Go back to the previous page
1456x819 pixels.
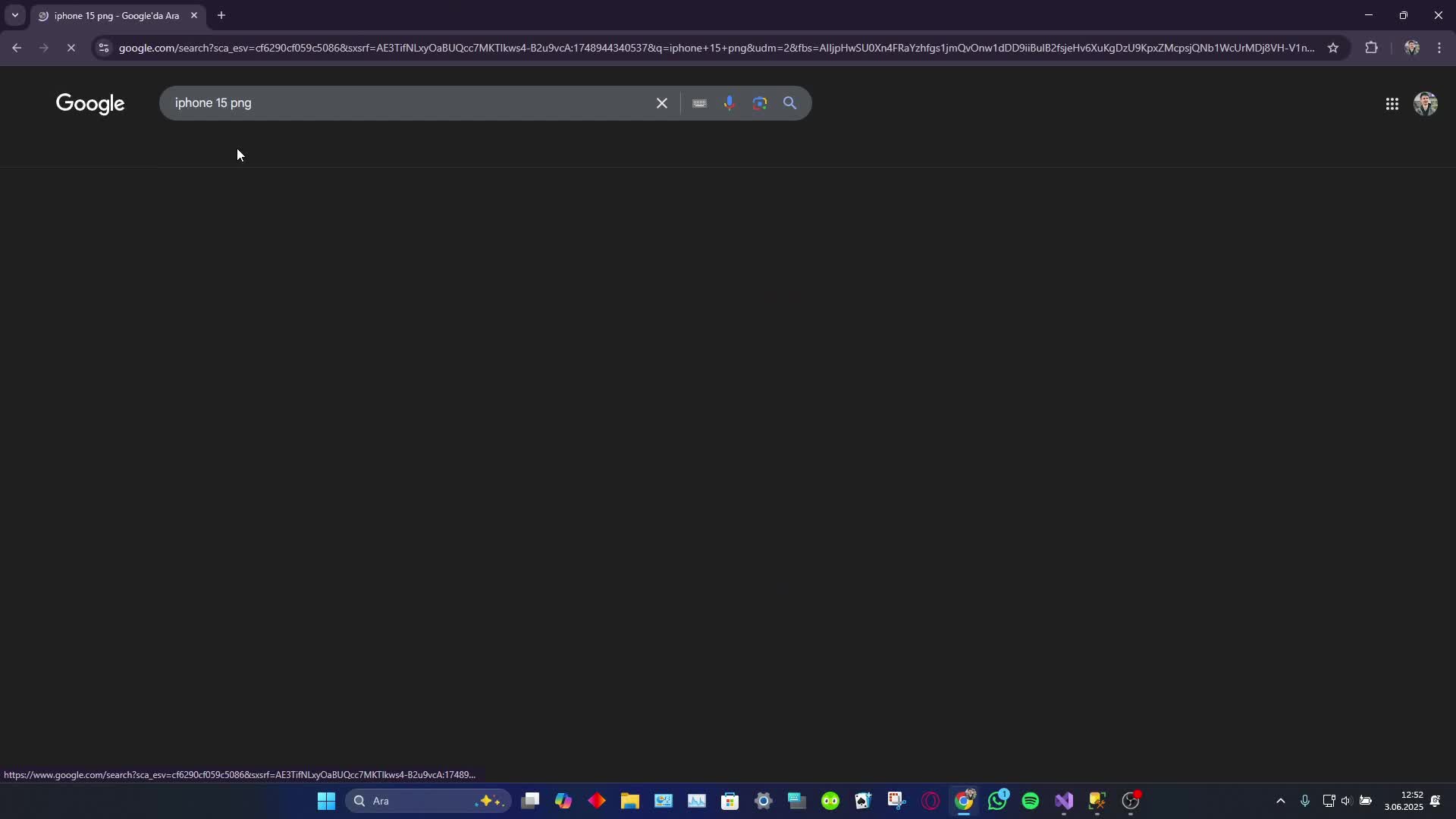(x=17, y=48)
